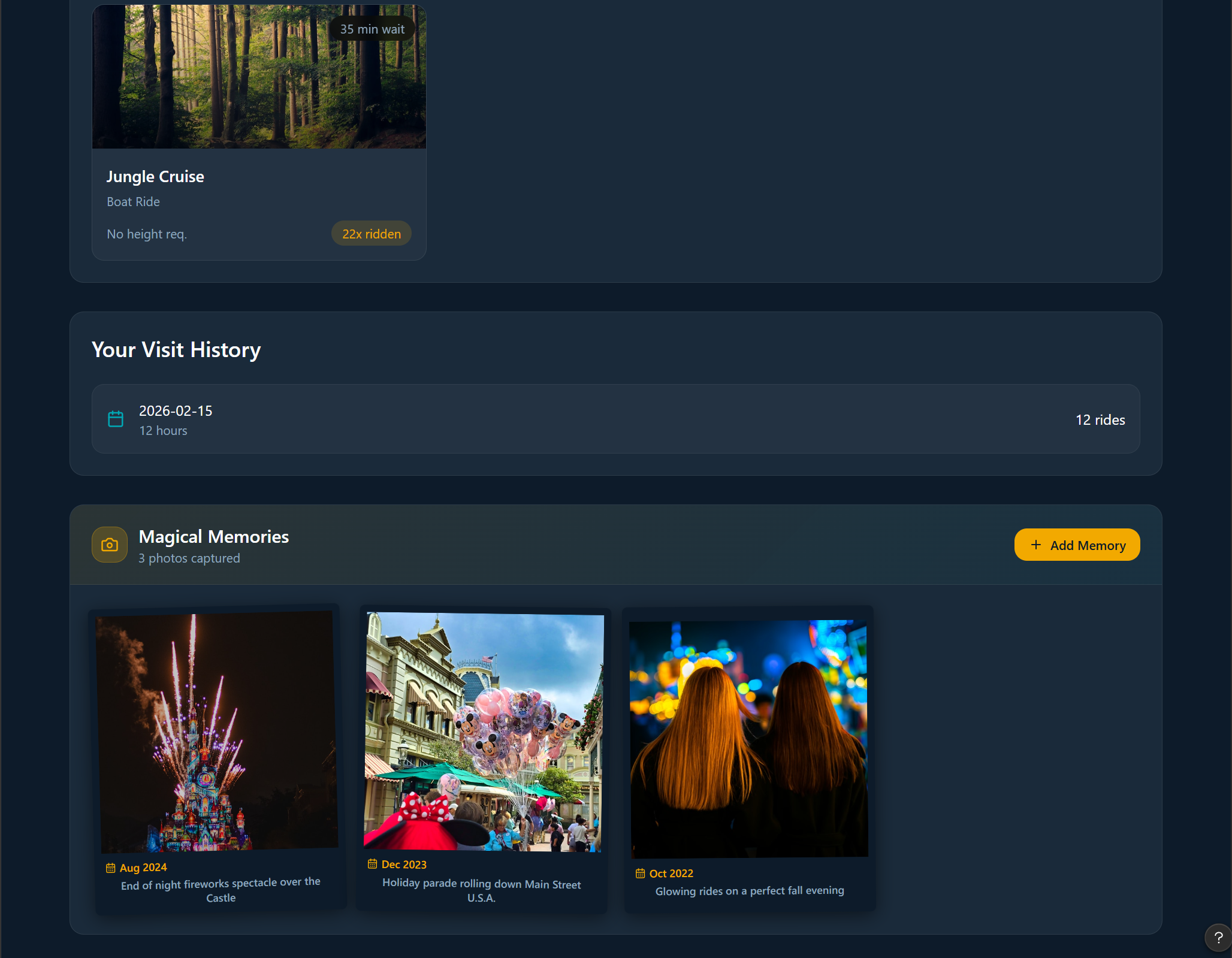Click the 12 rides count label
The image size is (1232, 958).
(x=1100, y=420)
